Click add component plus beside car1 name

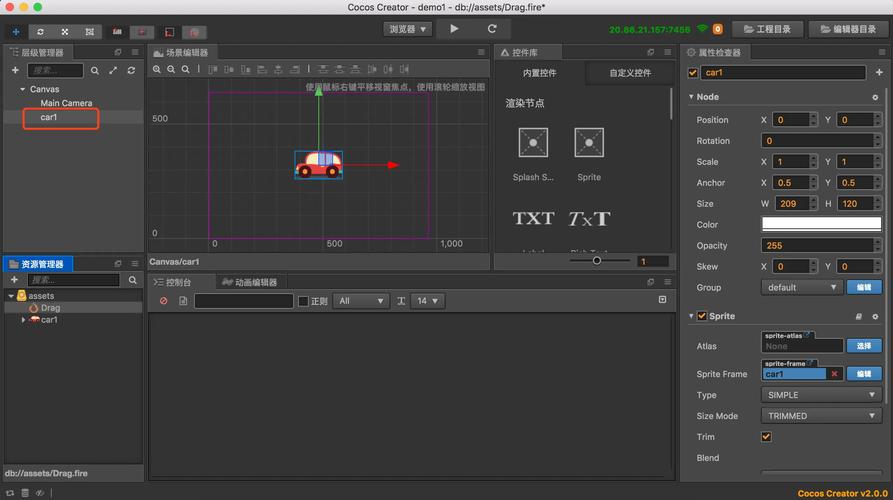point(879,72)
